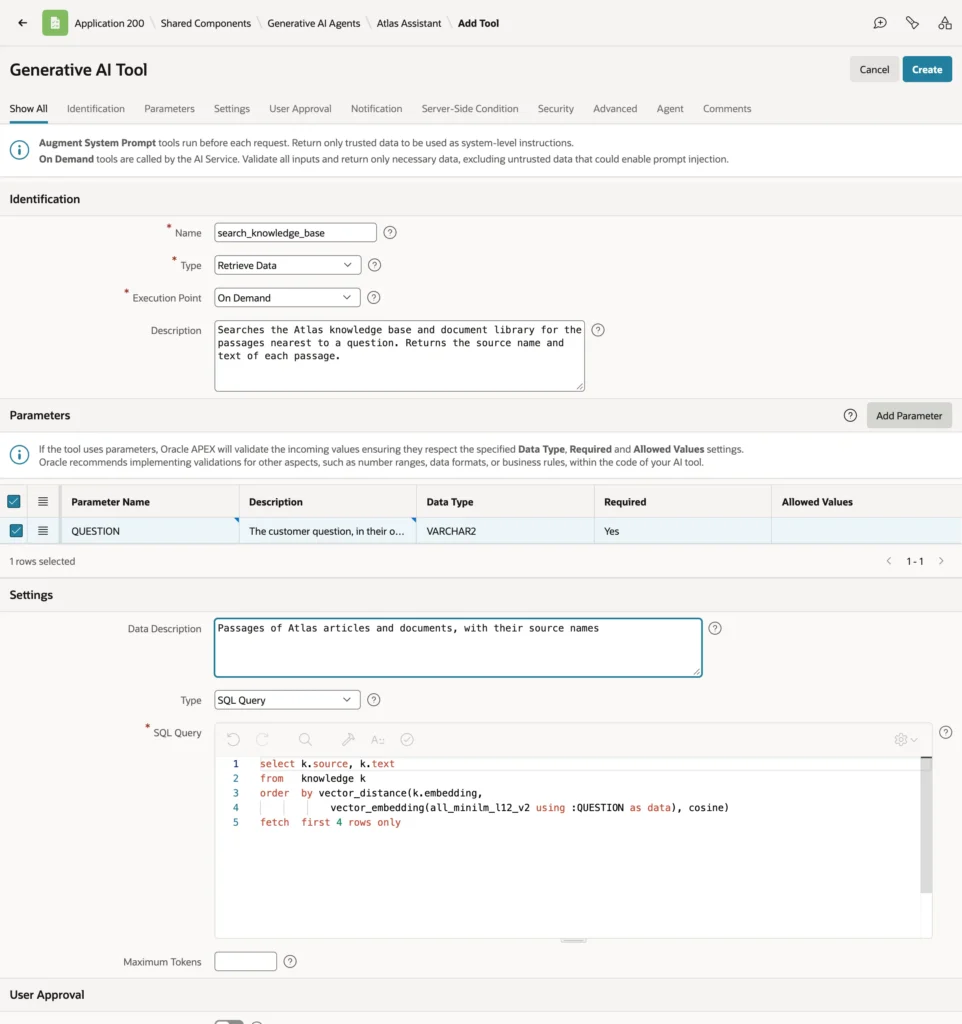Open the grid header row actions menu
This screenshot has height=1024, width=962.
(43, 502)
